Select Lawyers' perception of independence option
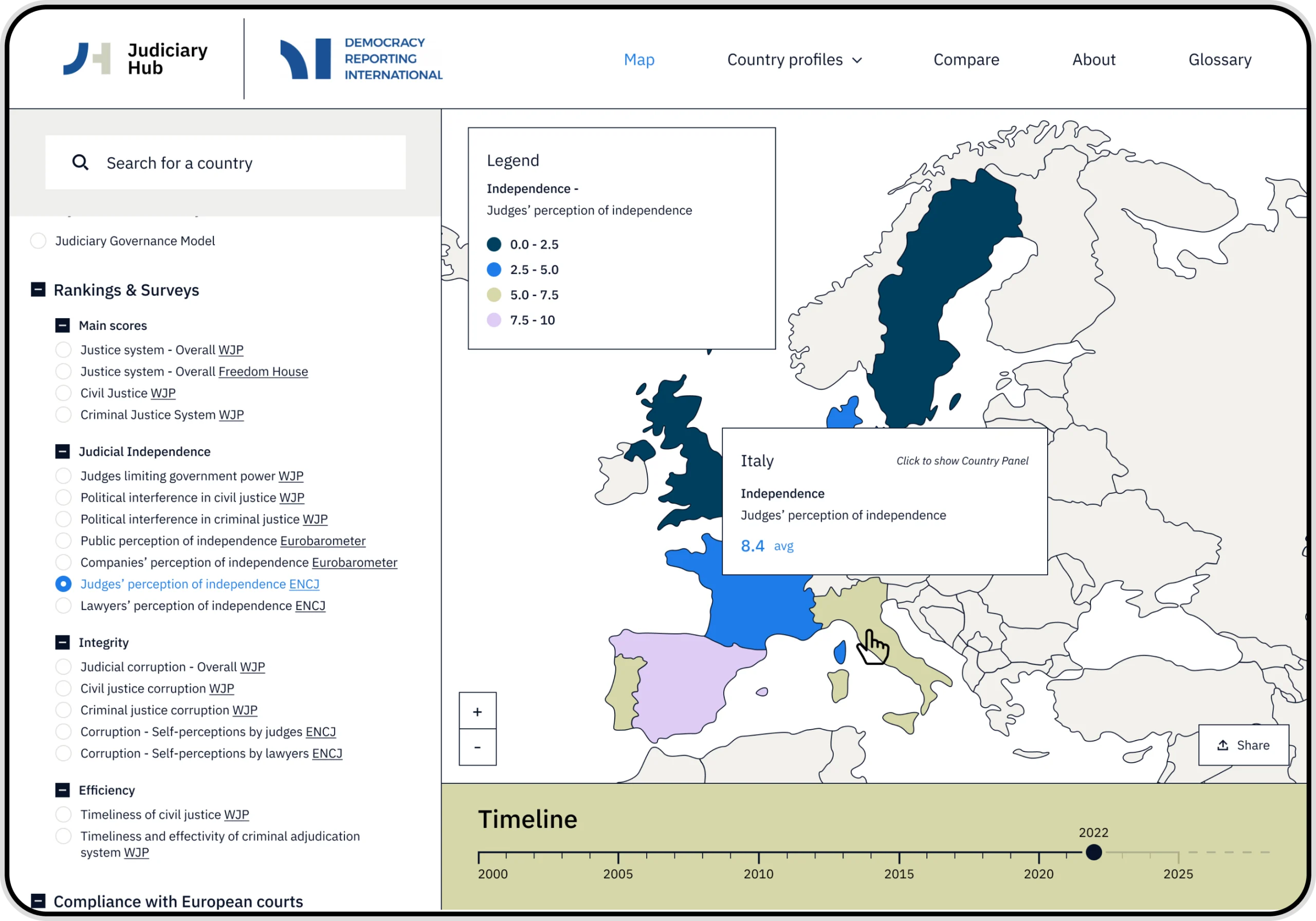Image resolution: width=1316 pixels, height=921 pixels. pos(63,606)
